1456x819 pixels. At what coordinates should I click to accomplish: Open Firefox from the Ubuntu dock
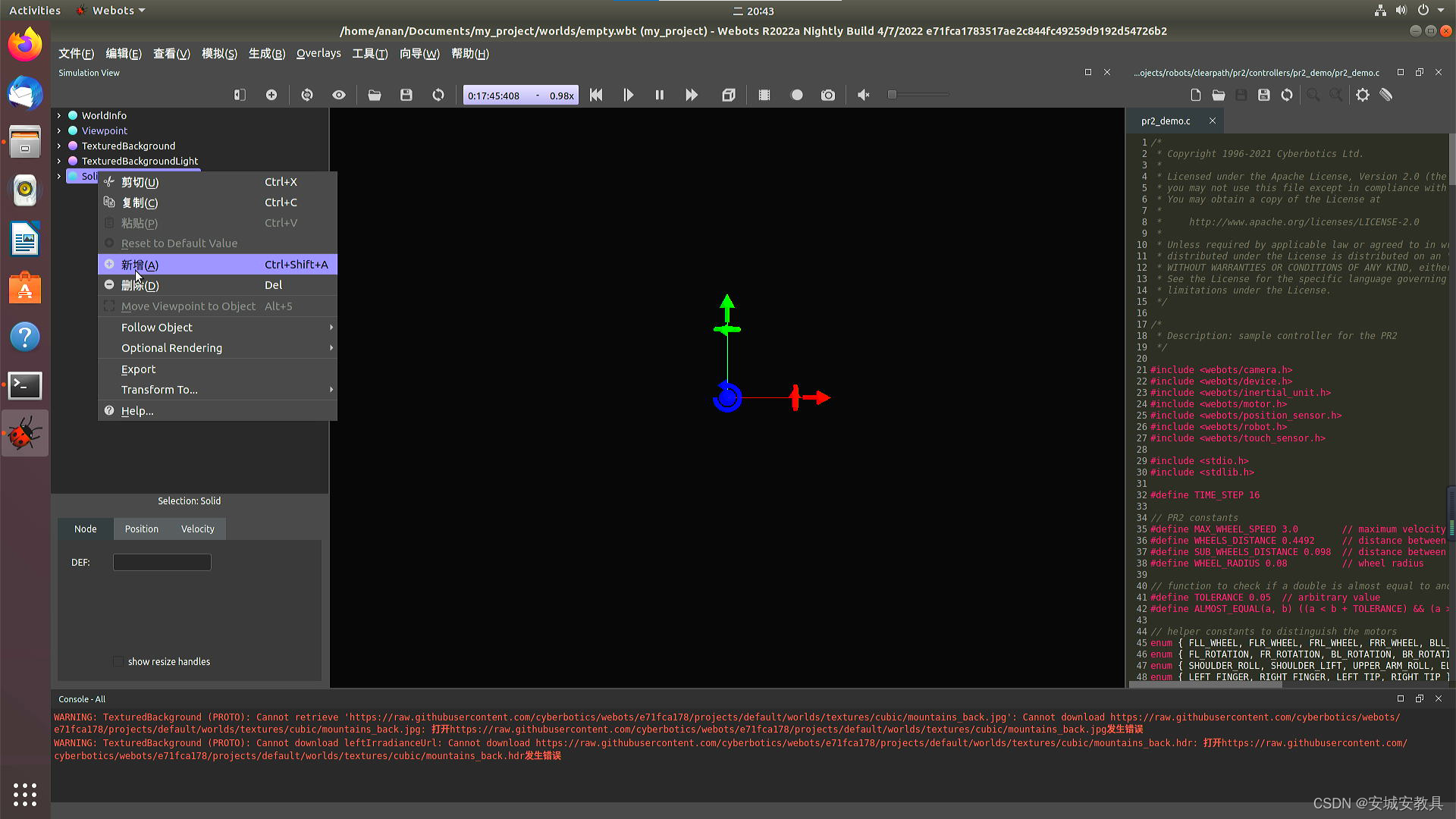pyautogui.click(x=25, y=44)
